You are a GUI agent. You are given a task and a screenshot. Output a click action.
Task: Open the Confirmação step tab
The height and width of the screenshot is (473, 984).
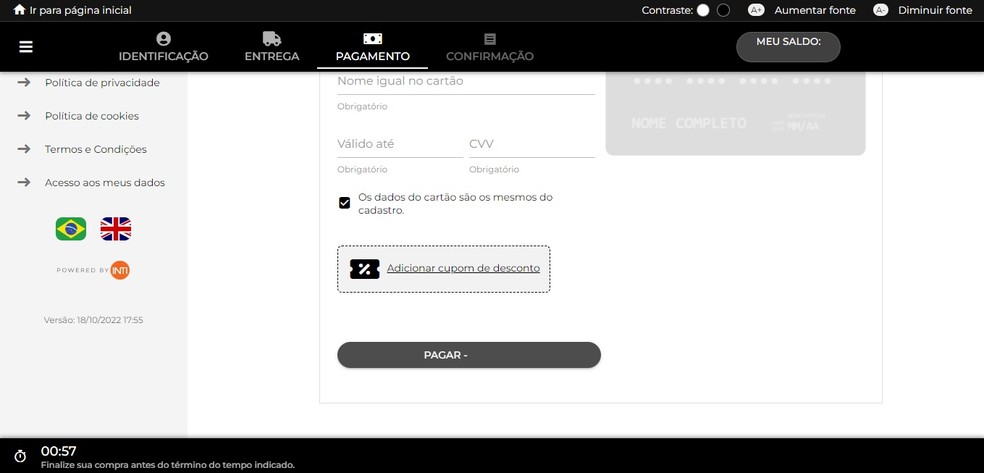point(489,47)
